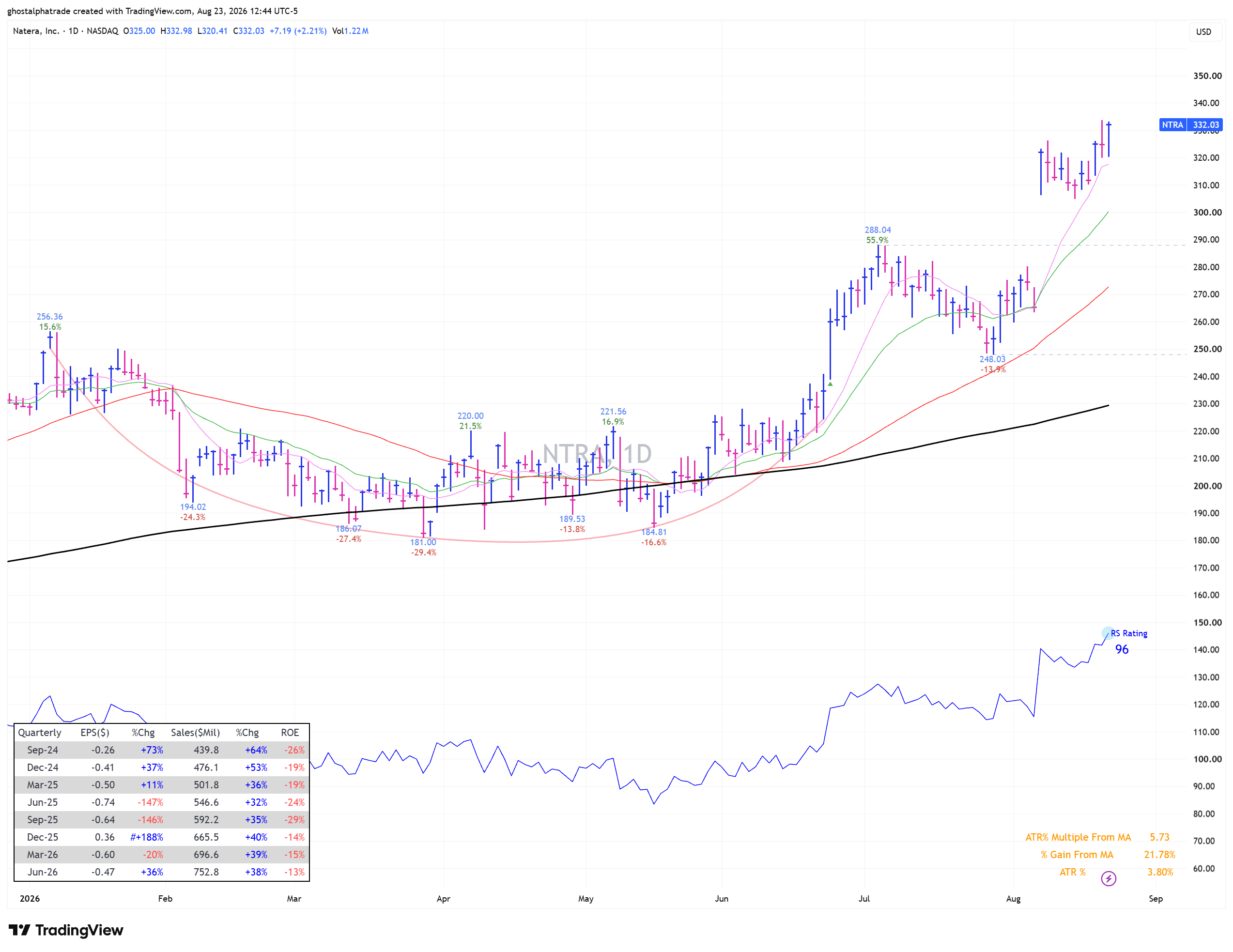Image resolution: width=1233 pixels, height=952 pixels.
Task: Click the 248.03 low price label
Action: pos(992,359)
